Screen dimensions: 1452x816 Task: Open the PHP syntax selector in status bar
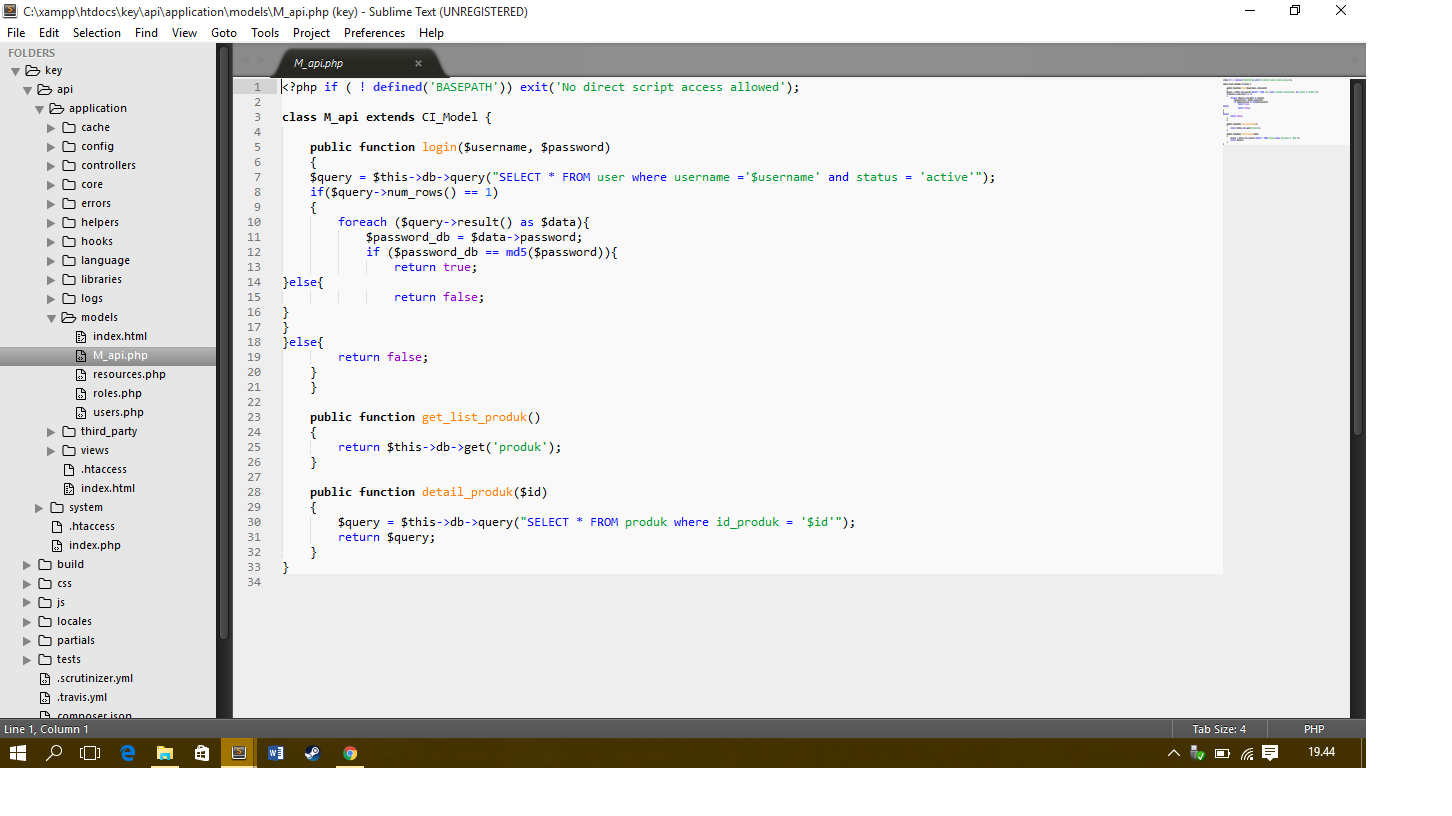(x=1313, y=728)
